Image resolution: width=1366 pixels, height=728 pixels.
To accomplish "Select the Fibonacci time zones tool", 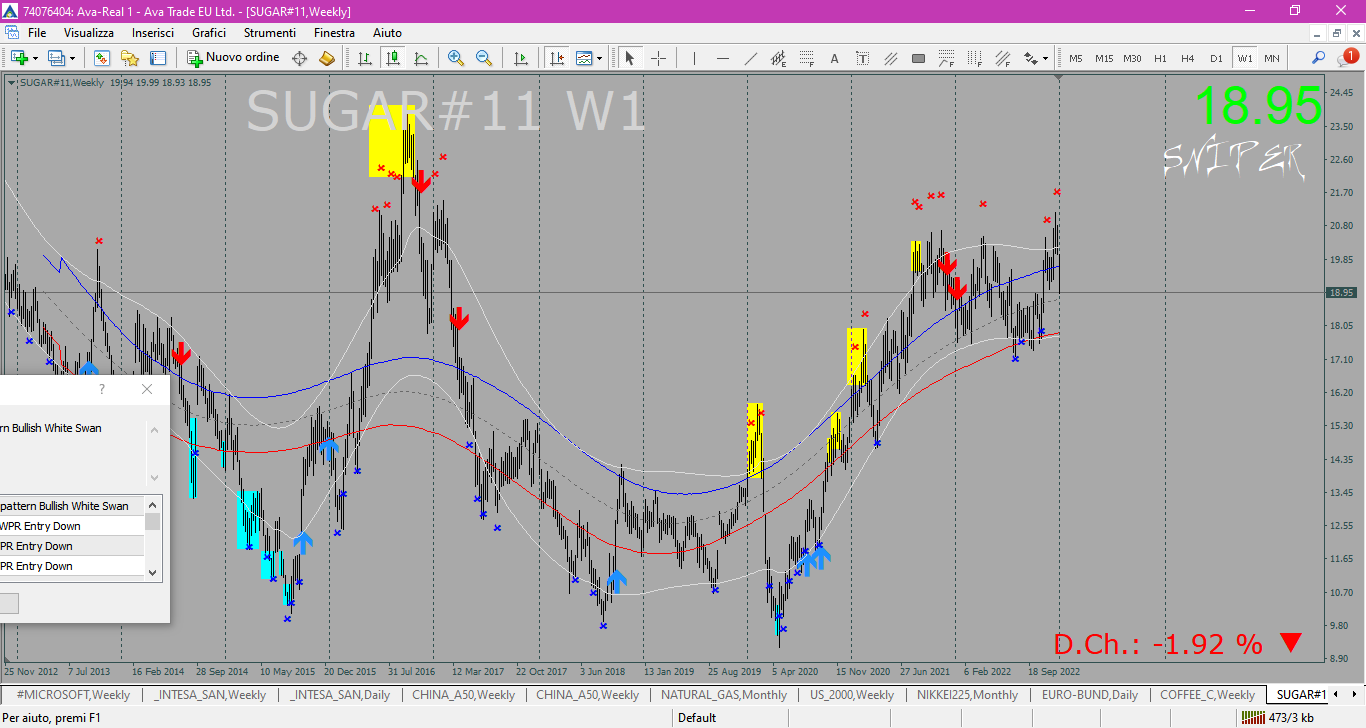I will (x=974, y=58).
